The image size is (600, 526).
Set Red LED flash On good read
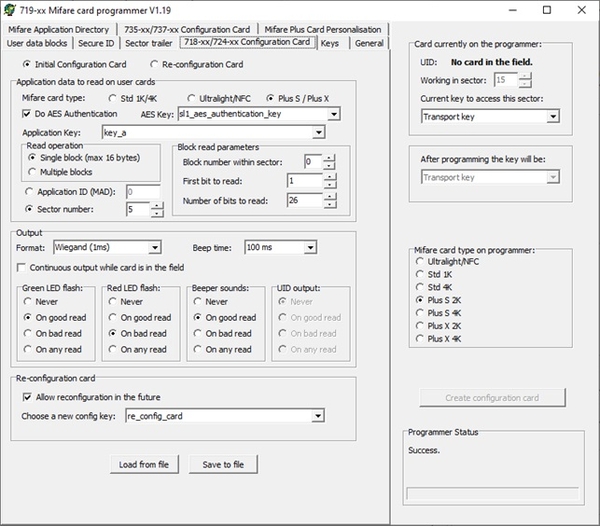point(140,318)
